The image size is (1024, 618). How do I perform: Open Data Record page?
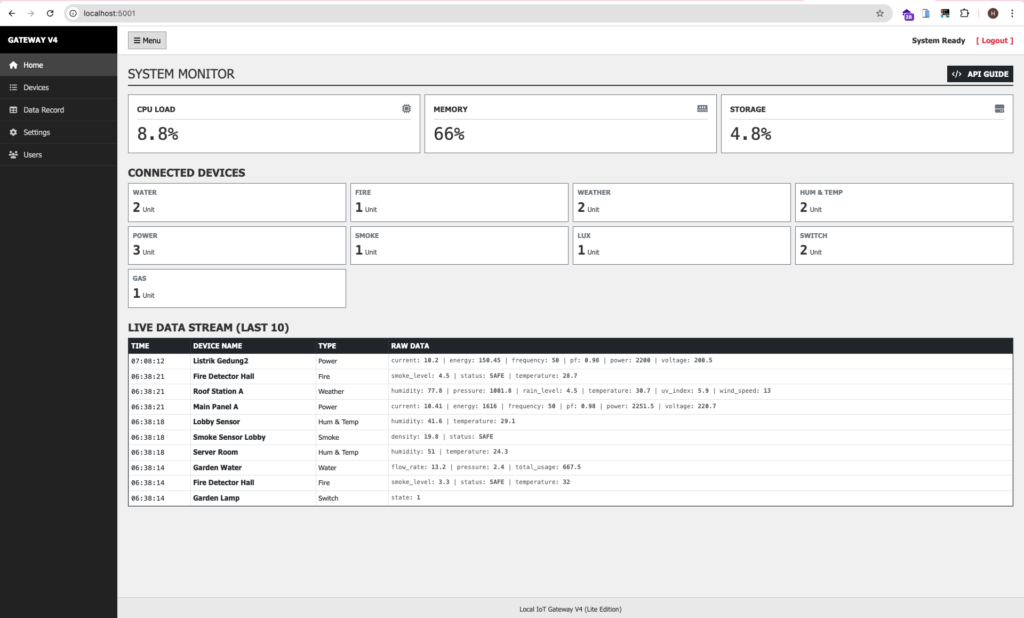43,110
